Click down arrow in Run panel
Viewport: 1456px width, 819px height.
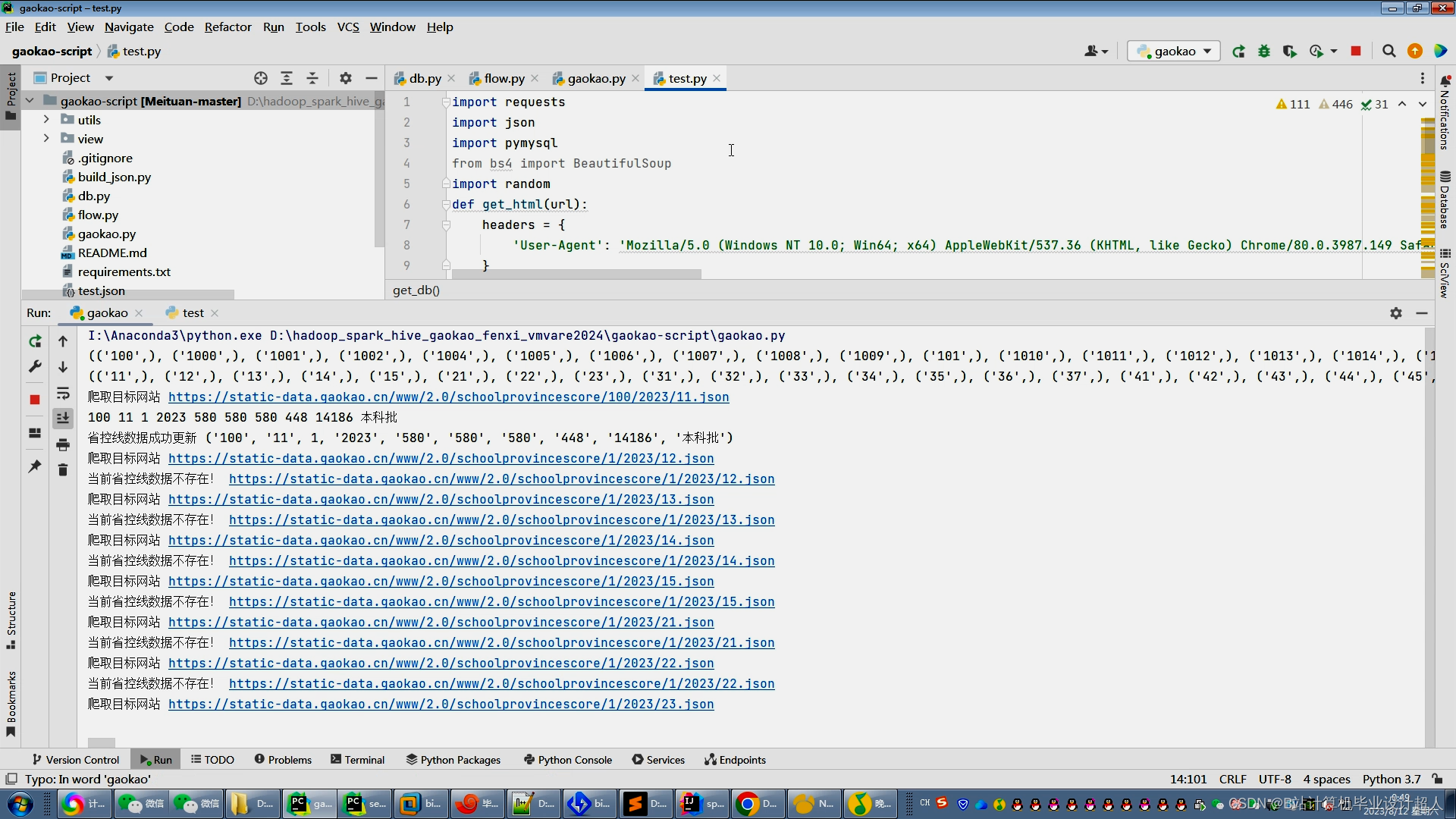(63, 367)
